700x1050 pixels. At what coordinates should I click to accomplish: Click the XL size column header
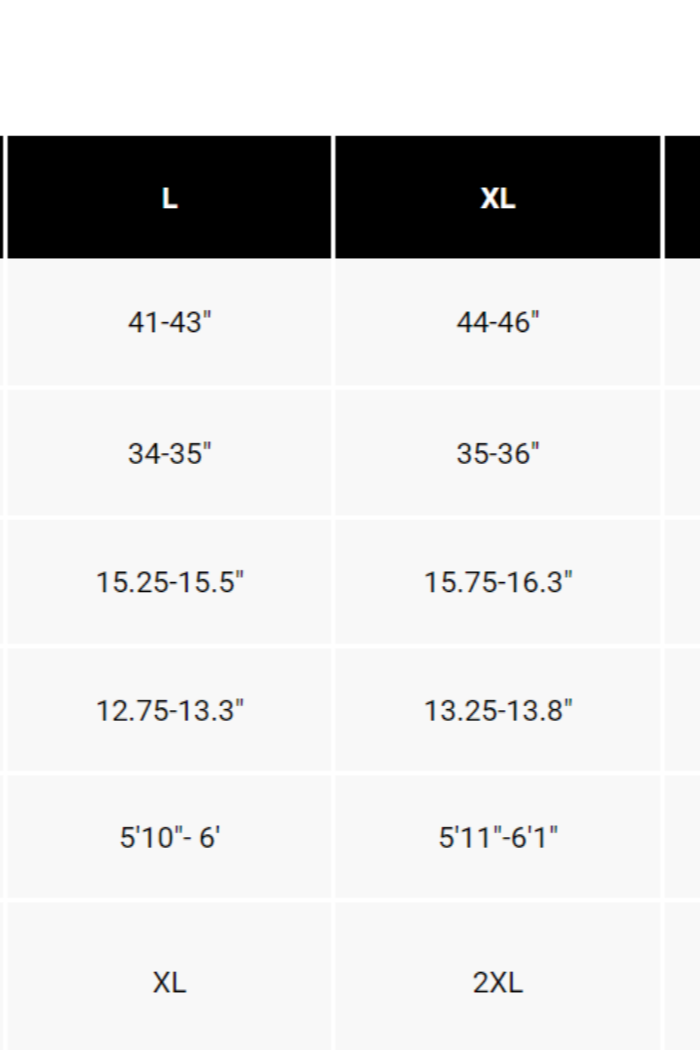[x=497, y=198]
